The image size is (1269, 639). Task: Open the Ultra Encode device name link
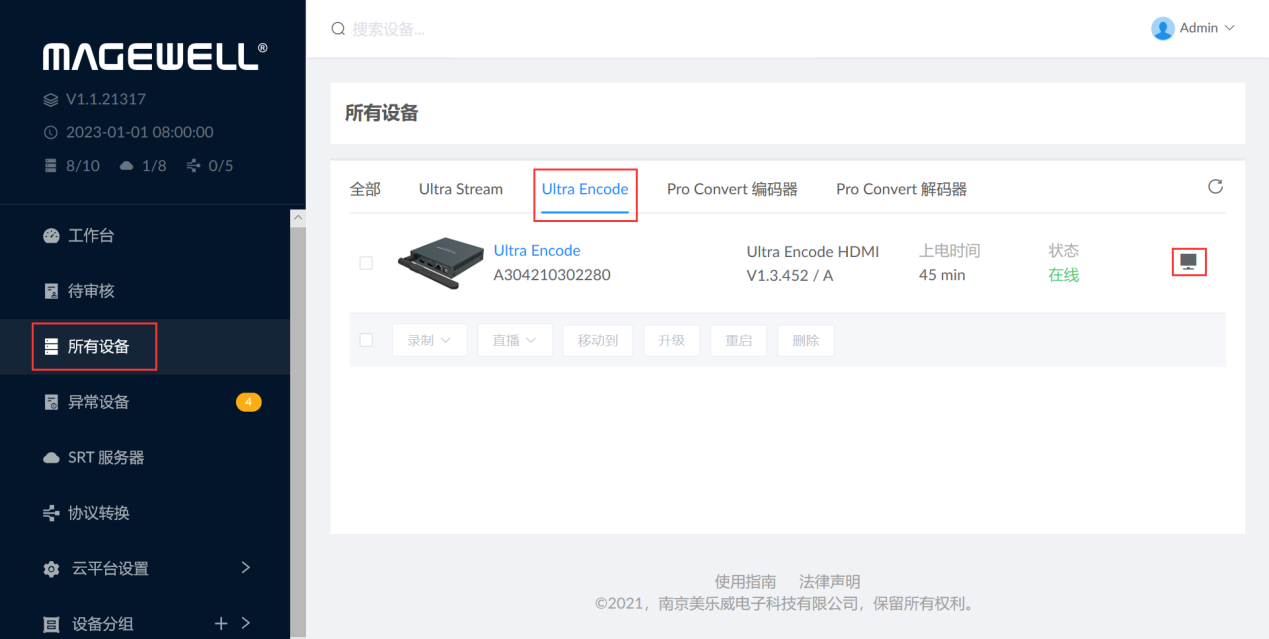(537, 251)
